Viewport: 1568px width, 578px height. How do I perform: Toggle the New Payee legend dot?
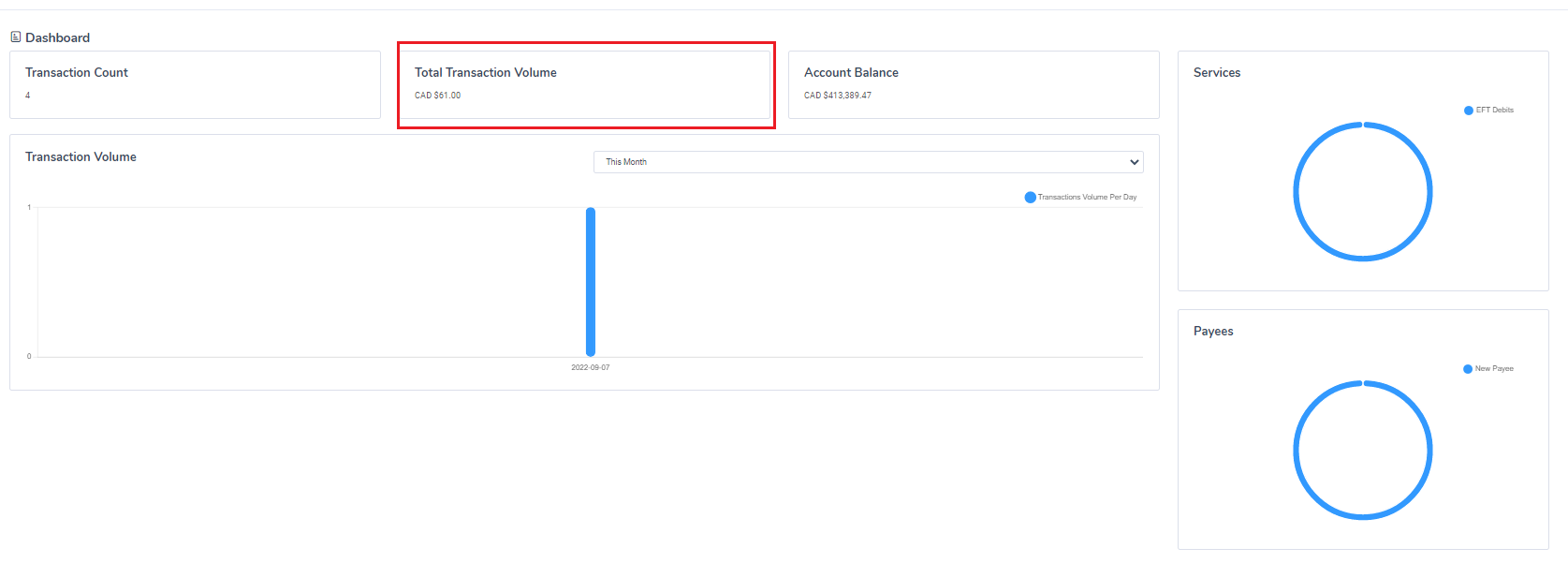[x=1468, y=369]
